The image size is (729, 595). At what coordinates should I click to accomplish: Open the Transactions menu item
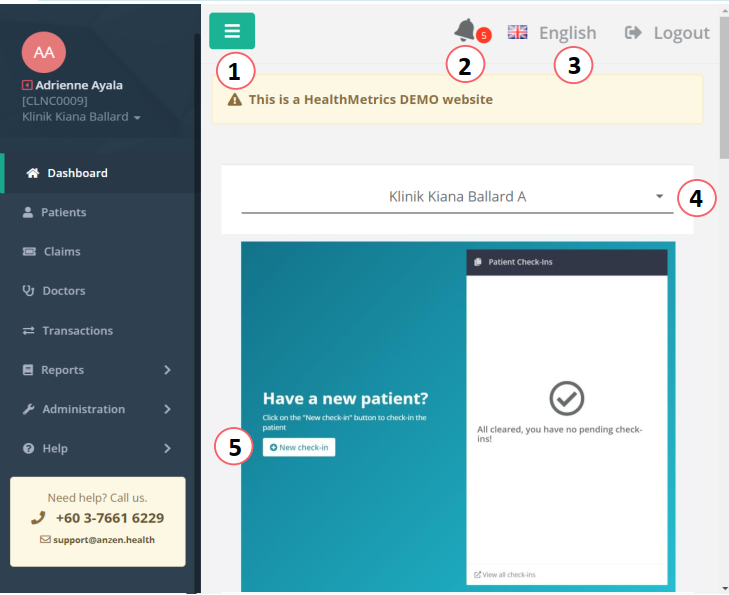tap(77, 331)
